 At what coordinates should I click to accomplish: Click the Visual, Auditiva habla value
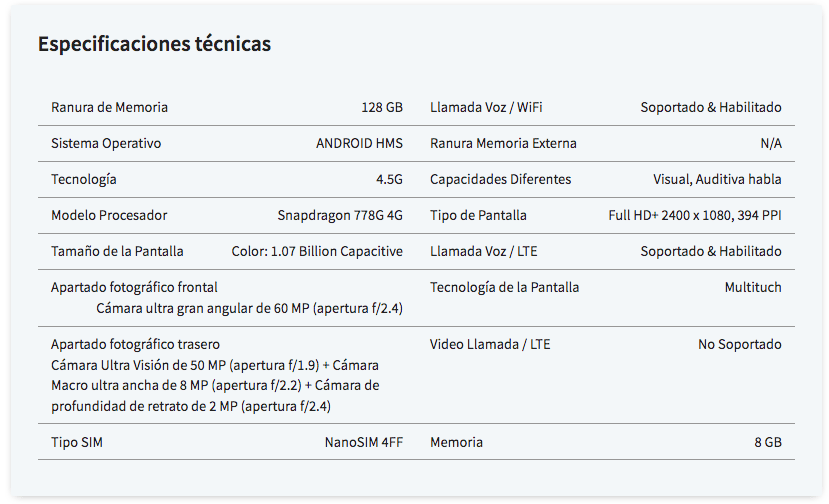(x=717, y=179)
